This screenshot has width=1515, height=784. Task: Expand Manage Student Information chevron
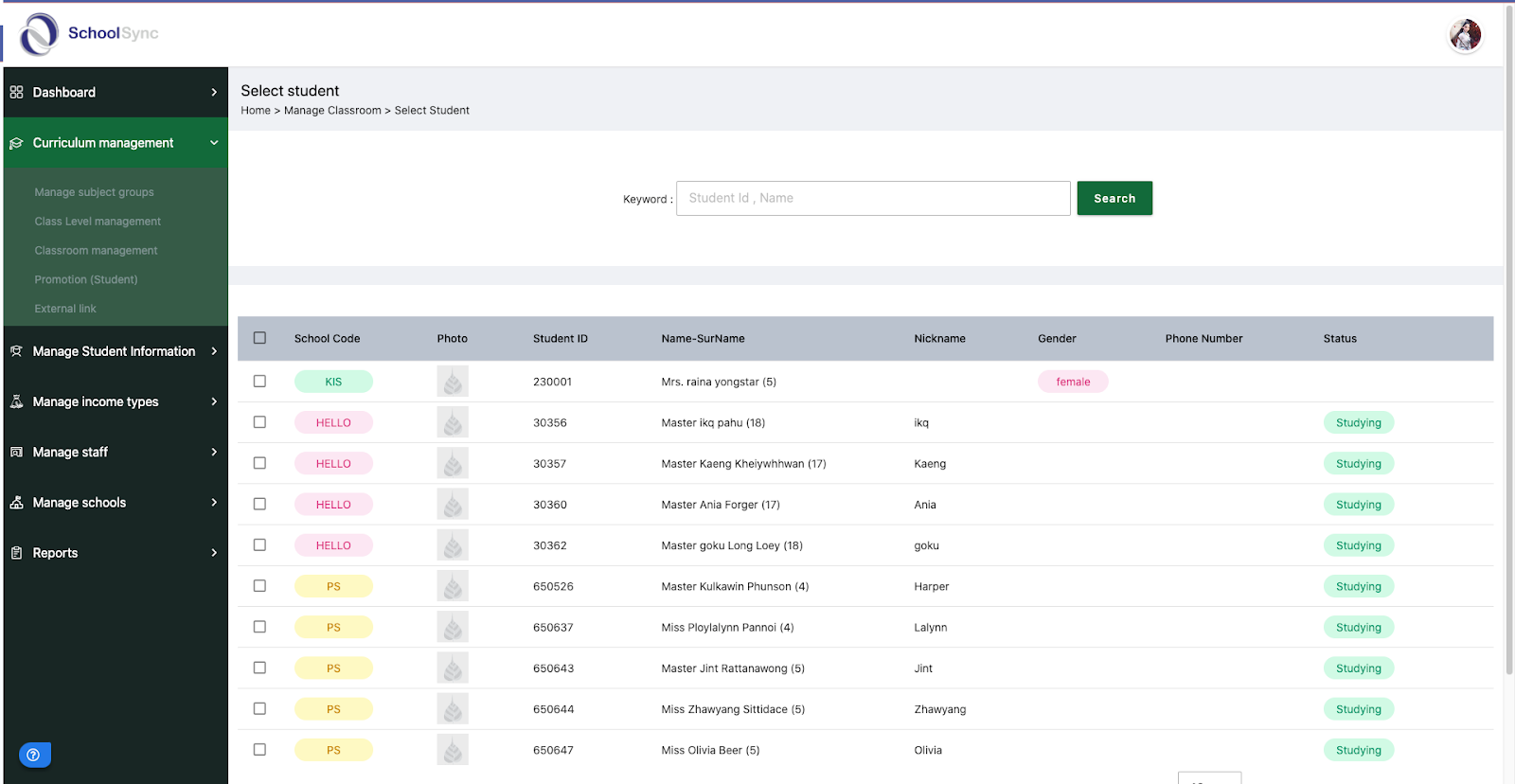tap(214, 351)
